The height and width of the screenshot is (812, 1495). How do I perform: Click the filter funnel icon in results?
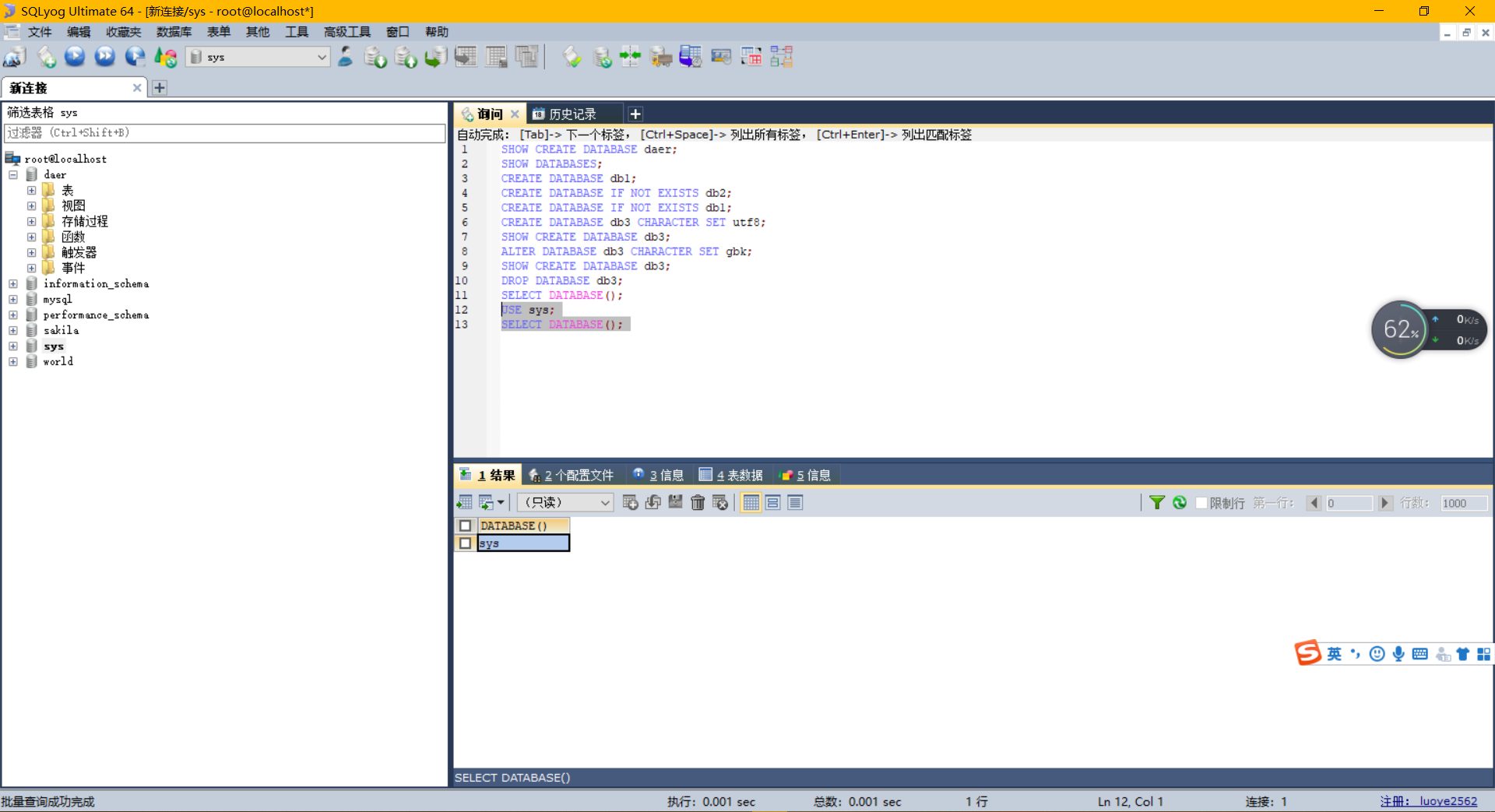point(1157,503)
